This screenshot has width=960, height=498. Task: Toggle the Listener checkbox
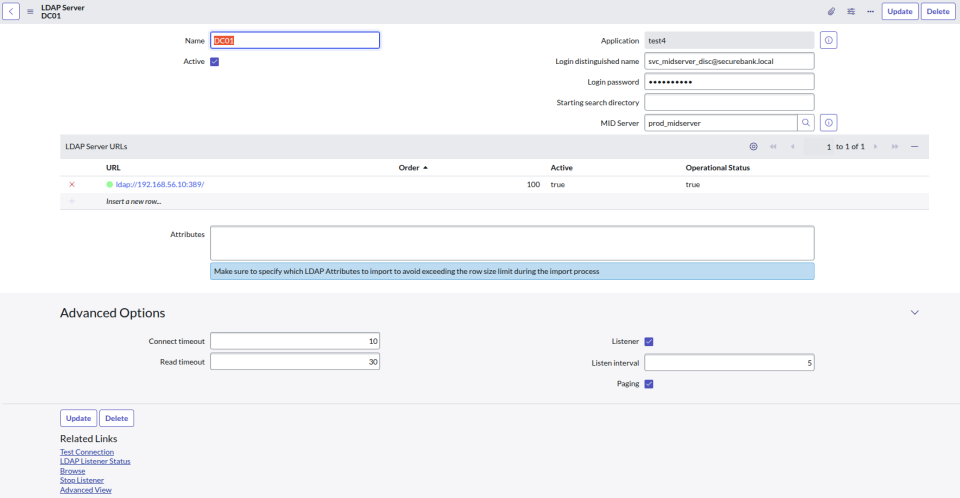tap(649, 342)
